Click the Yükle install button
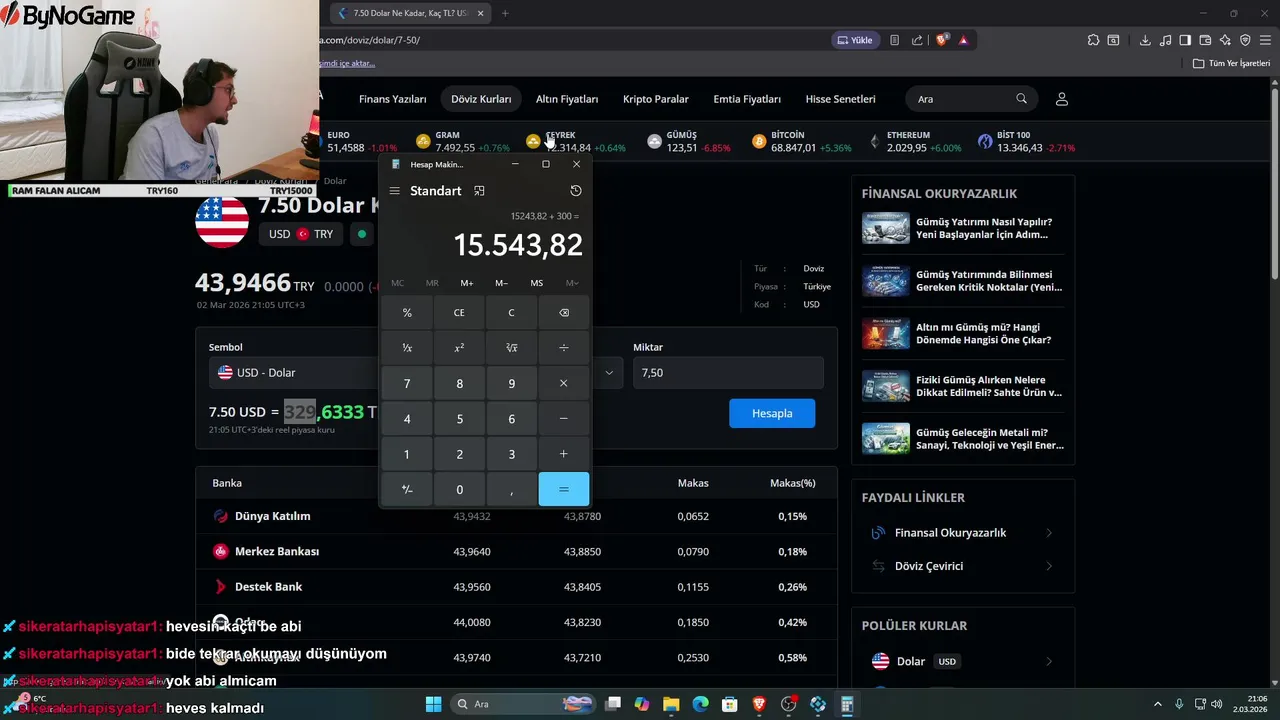This screenshot has height=720, width=1280. 855,40
